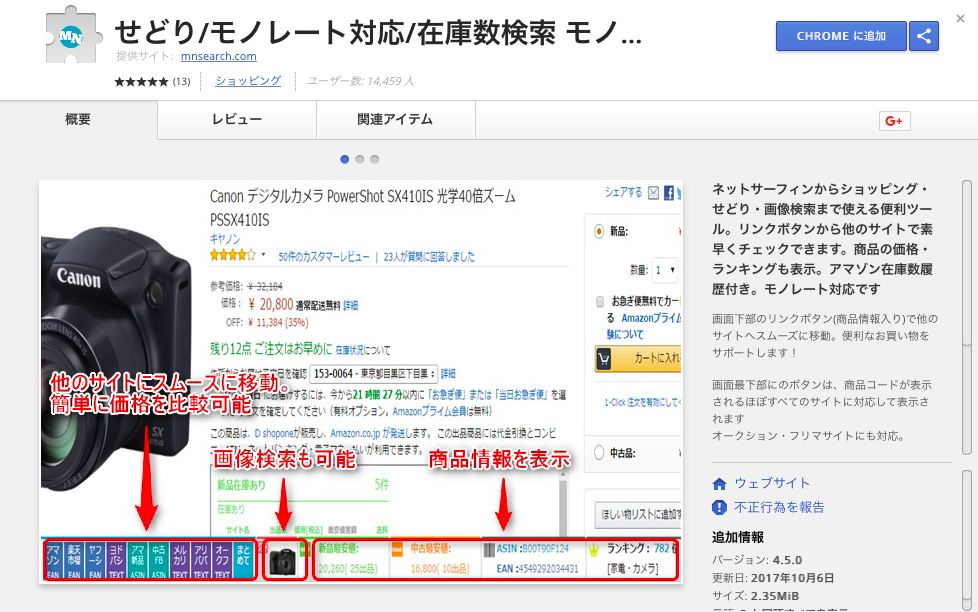
Task: Click the description text scrollbar
Action: click(966, 318)
